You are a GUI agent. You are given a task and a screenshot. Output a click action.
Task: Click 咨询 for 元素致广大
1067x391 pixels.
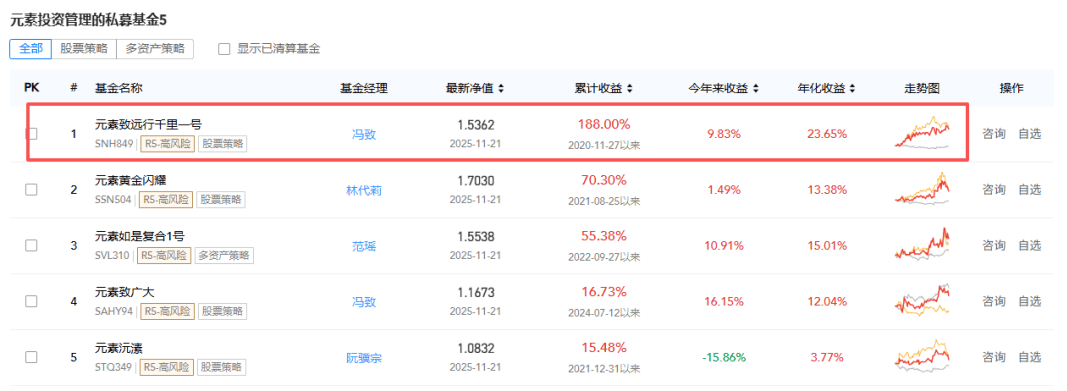click(994, 301)
